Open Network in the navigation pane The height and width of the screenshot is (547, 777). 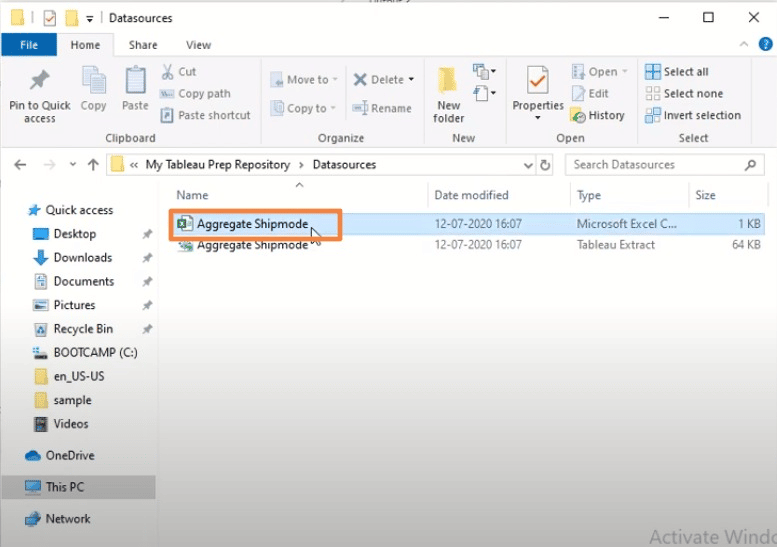[x=68, y=519]
